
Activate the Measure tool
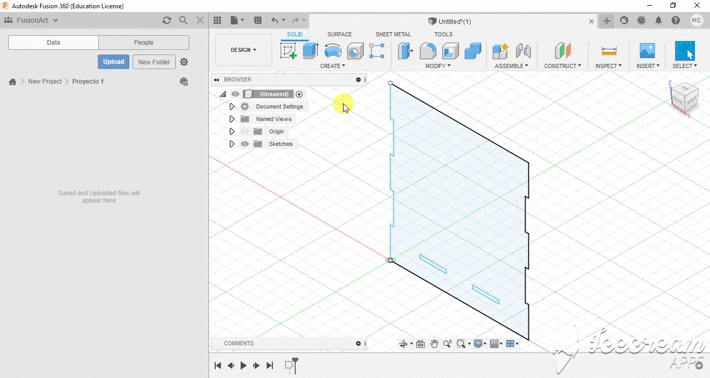pos(609,51)
